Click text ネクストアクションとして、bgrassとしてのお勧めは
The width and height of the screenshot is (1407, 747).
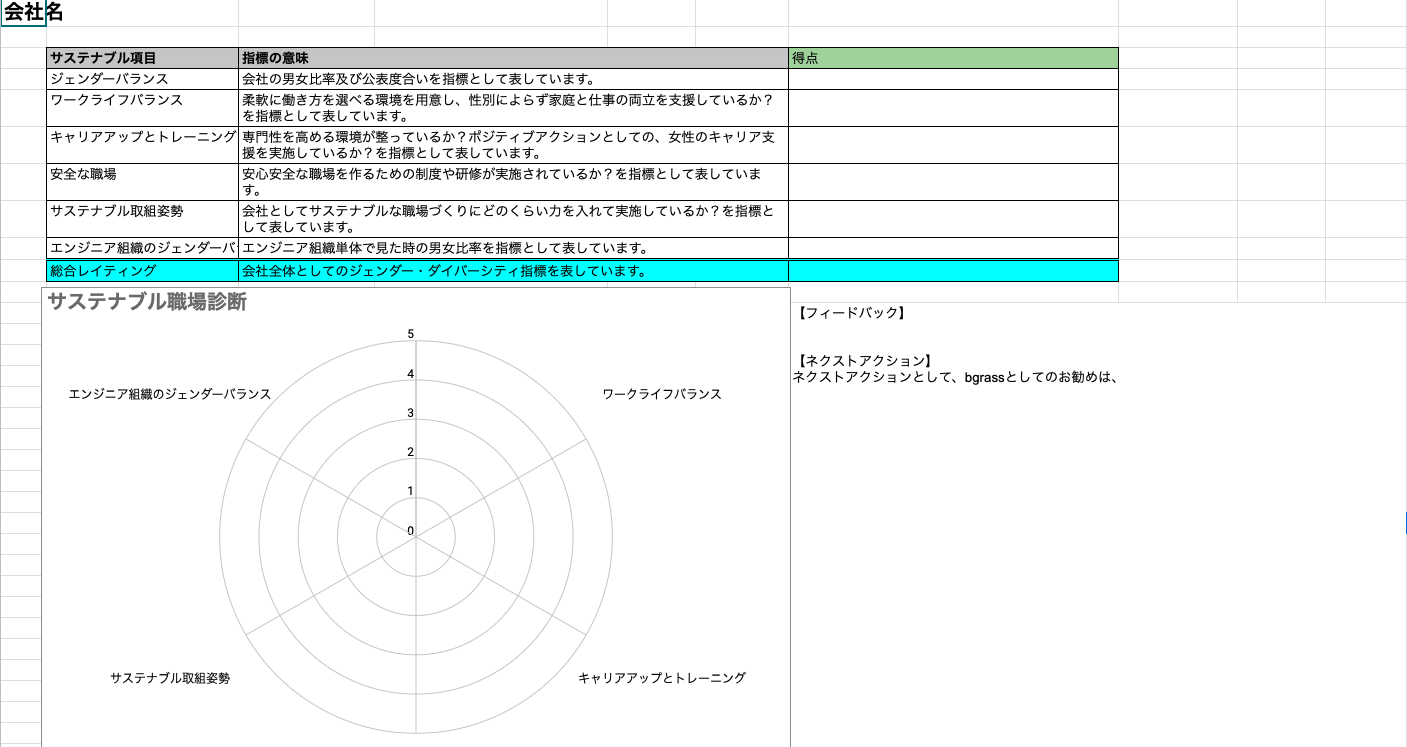point(954,377)
